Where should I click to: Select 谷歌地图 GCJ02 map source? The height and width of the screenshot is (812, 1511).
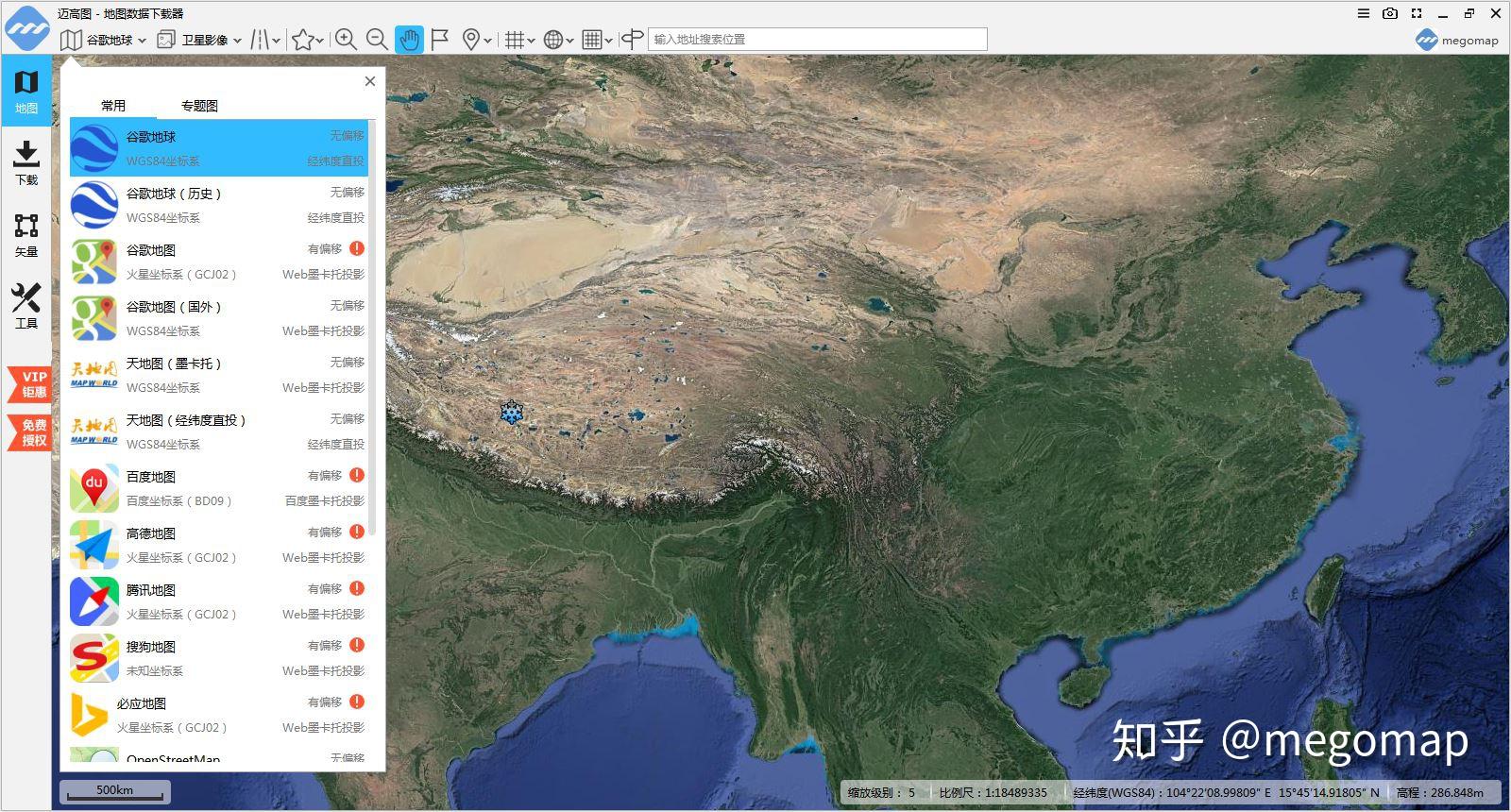point(219,261)
